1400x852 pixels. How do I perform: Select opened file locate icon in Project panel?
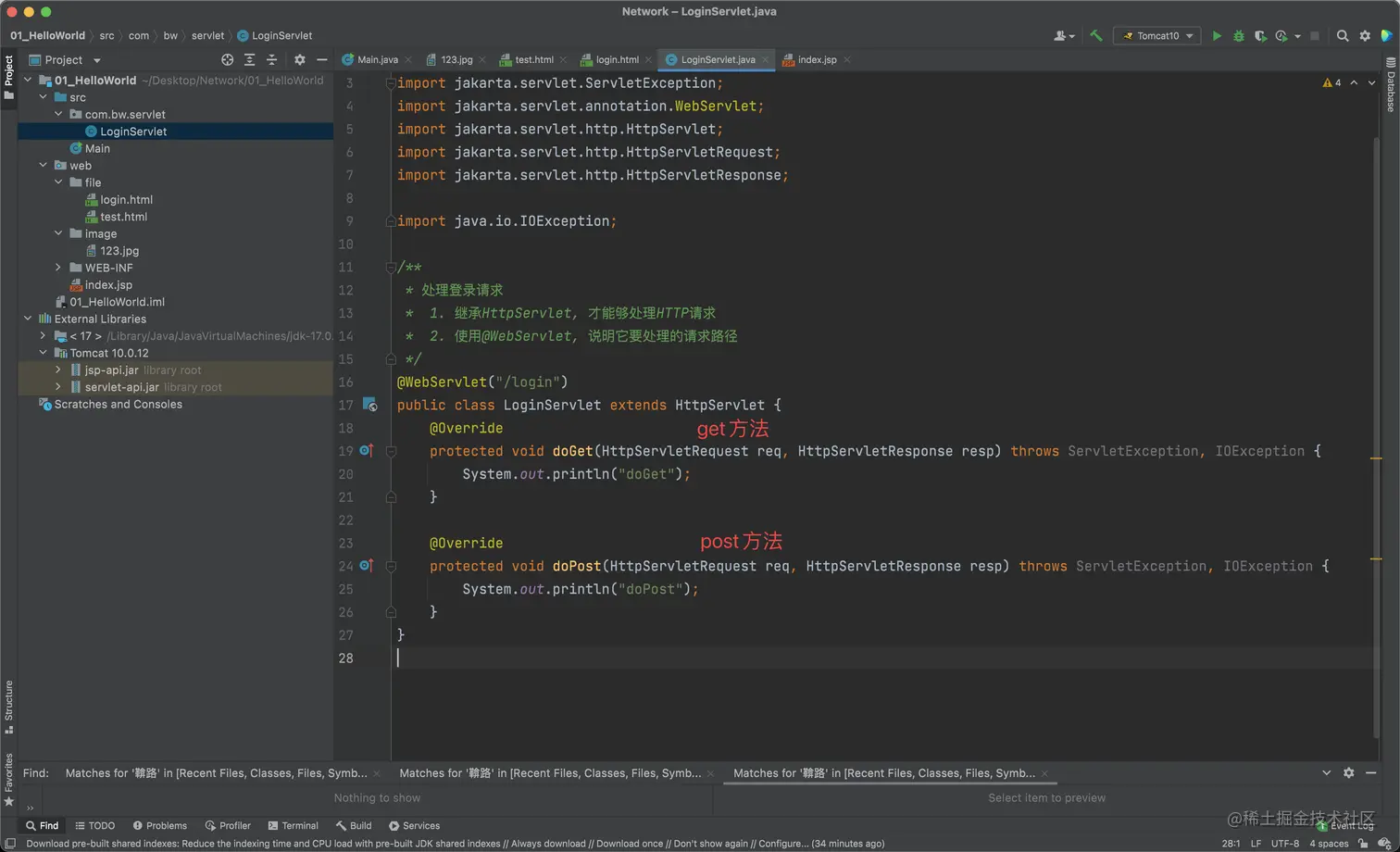tap(227, 59)
